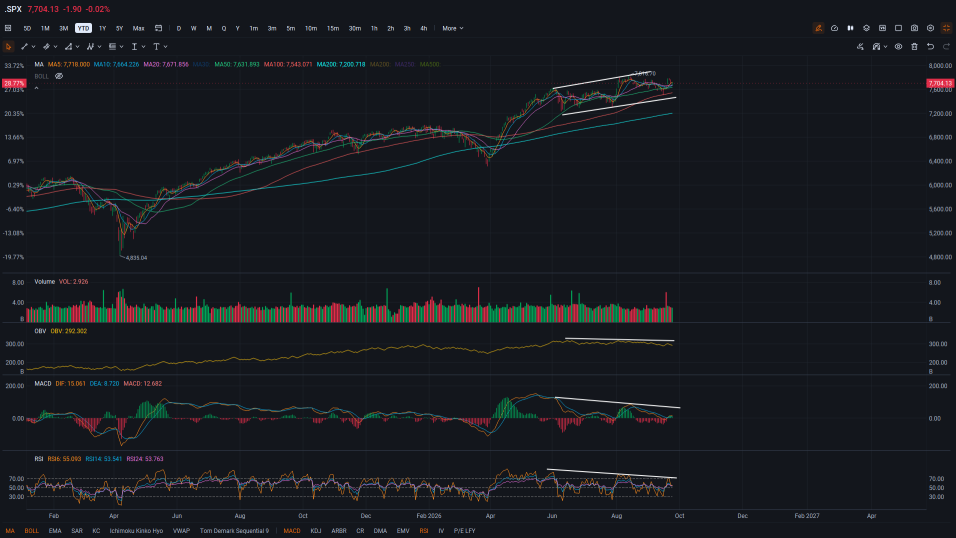This screenshot has height=538, width=956.
Task: Toggle the MACD indicator at bottom
Action: 291,531
